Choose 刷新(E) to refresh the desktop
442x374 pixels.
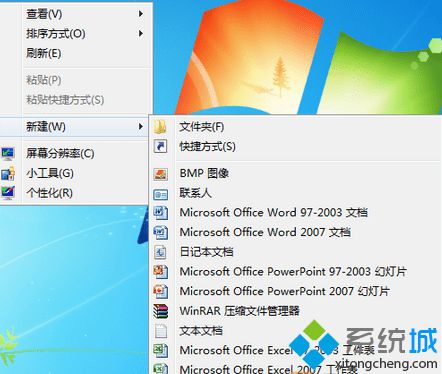[76, 53]
